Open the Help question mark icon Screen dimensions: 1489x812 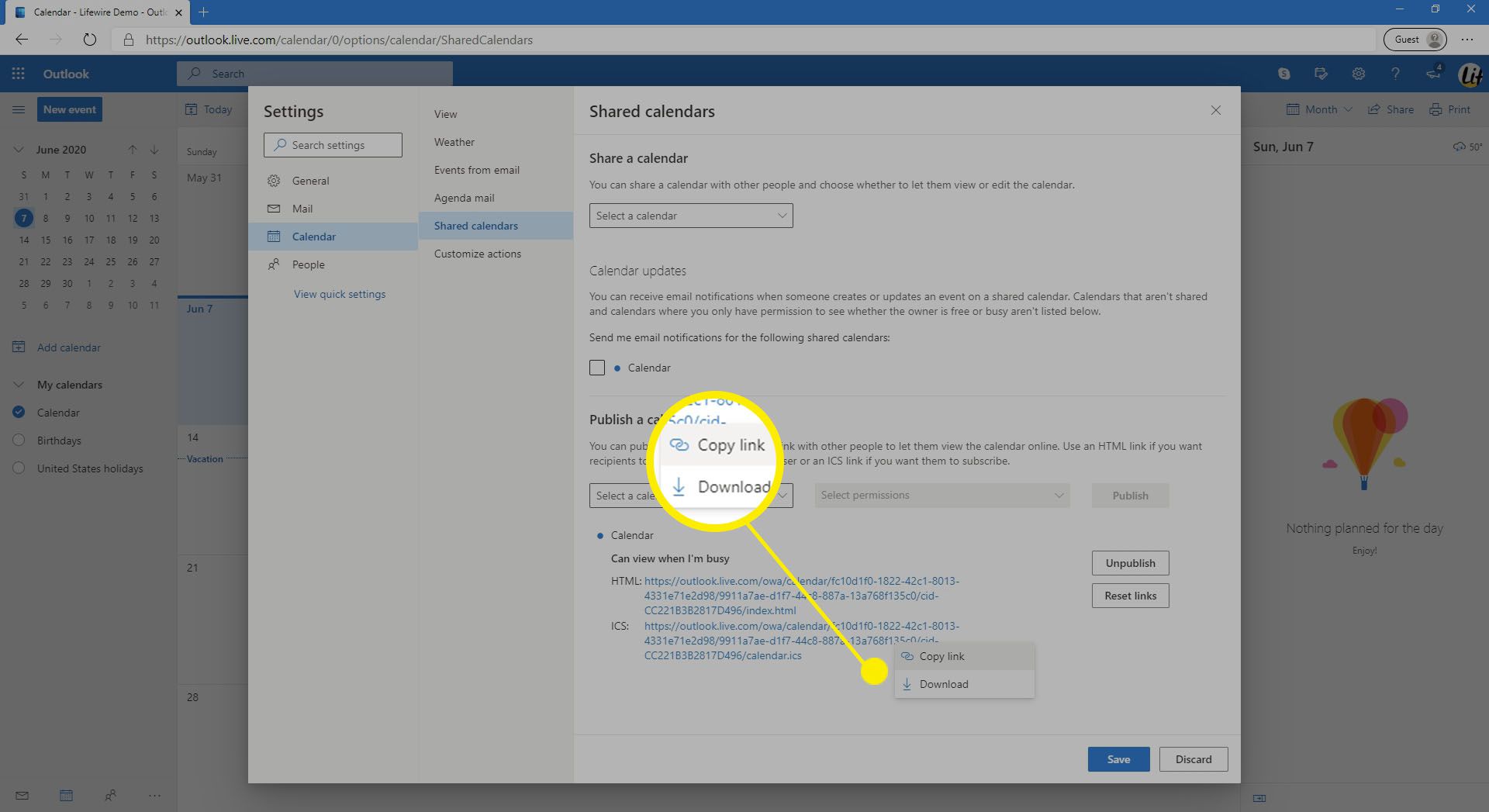pyautogui.click(x=1395, y=74)
